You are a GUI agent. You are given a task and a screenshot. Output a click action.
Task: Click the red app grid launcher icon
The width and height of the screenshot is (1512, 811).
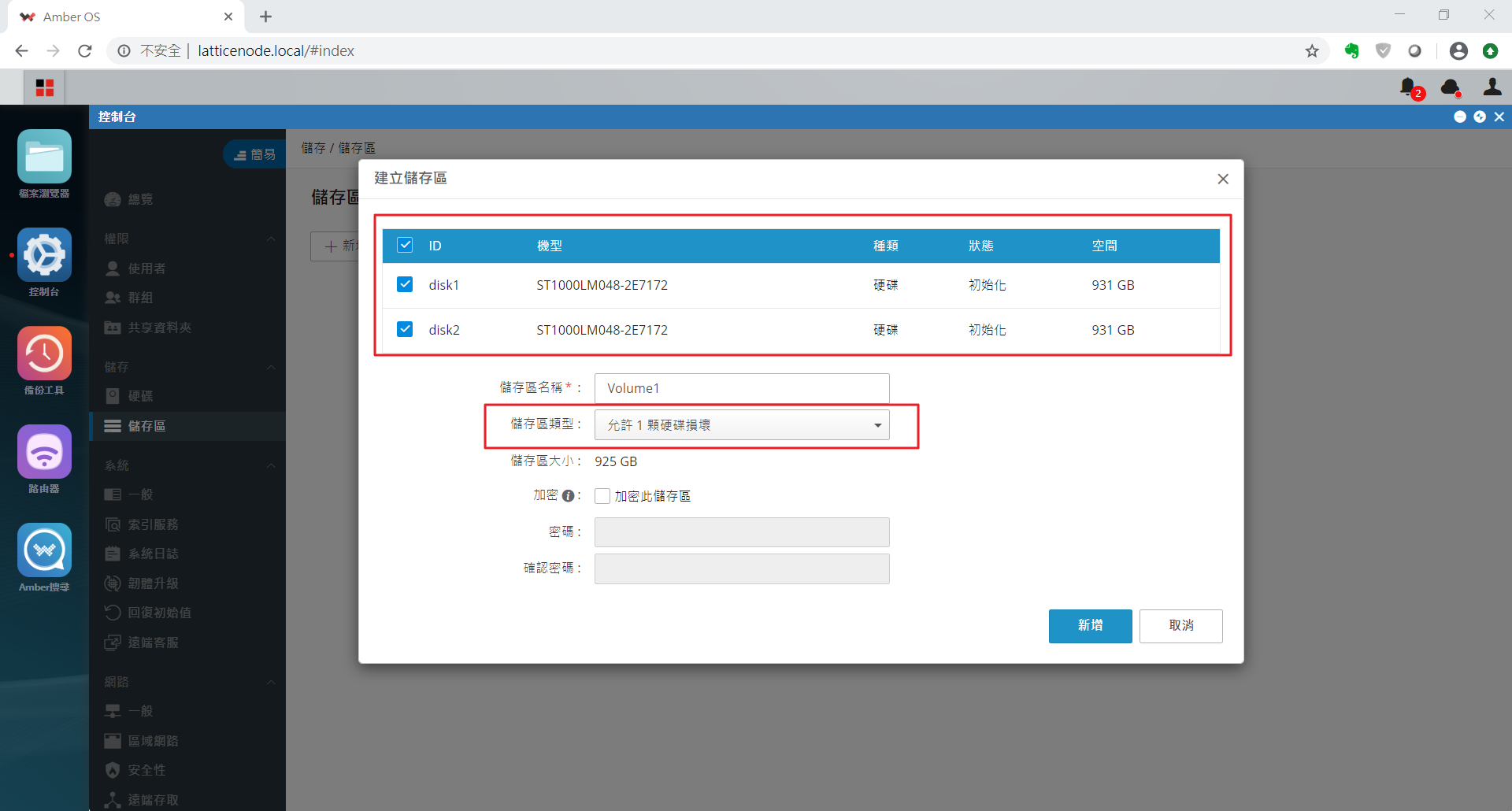45,87
